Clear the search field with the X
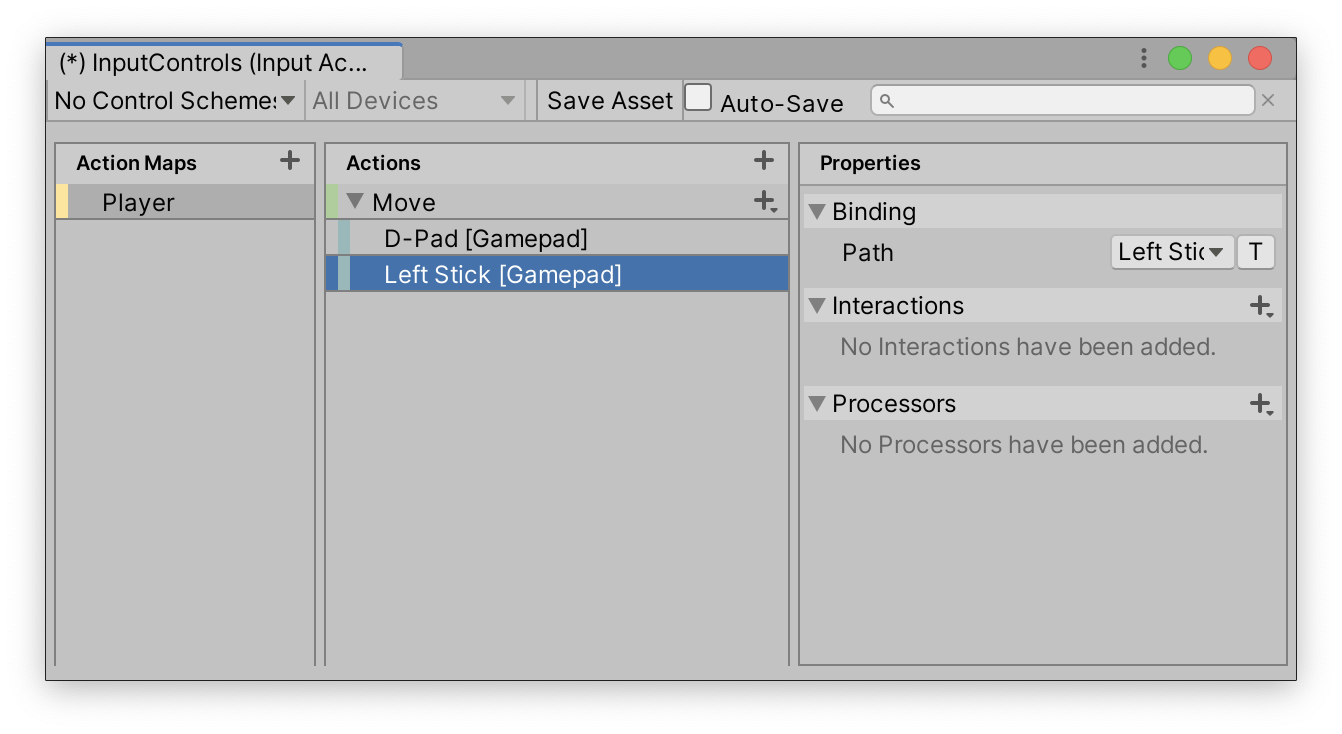This screenshot has height=734, width=1342. 1268,100
